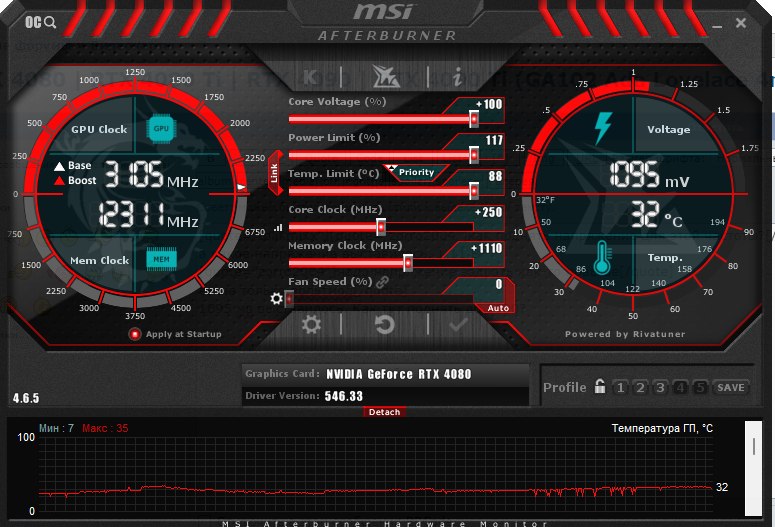775x527 pixels.
Task: Click the version number 4.6.5
Action: [x=26, y=398]
